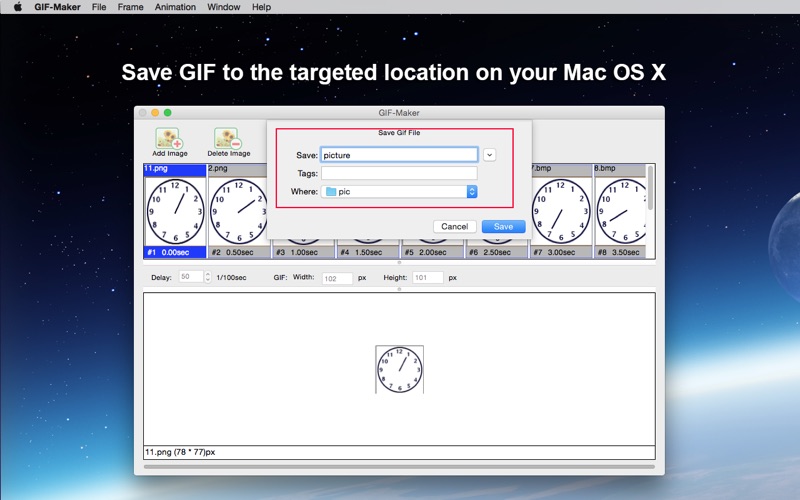Screen dimensions: 800x500
Task: Click the Add Image toolbar icon
Action: point(169,142)
